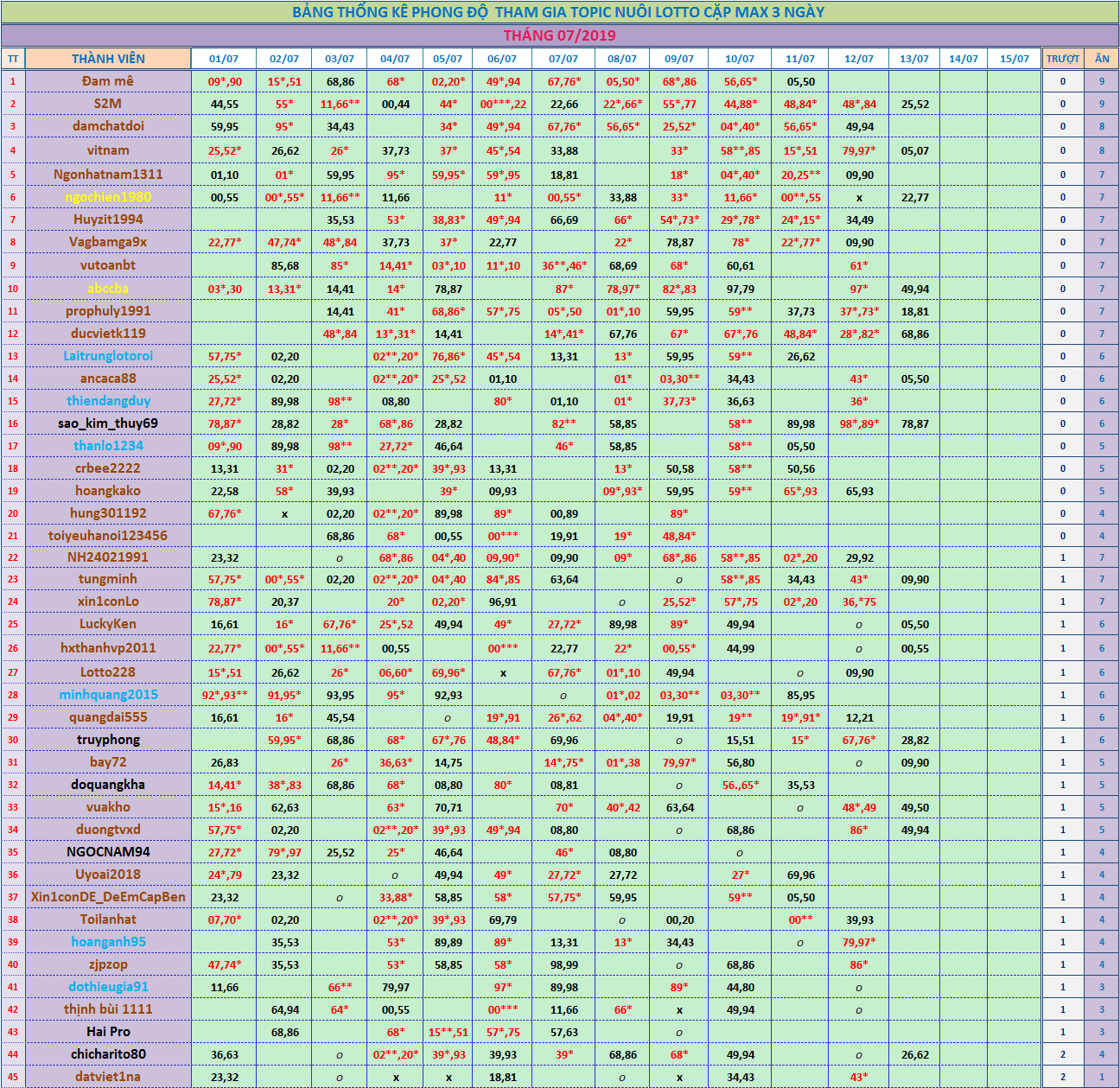Select member name Huyzit1994

(x=108, y=220)
